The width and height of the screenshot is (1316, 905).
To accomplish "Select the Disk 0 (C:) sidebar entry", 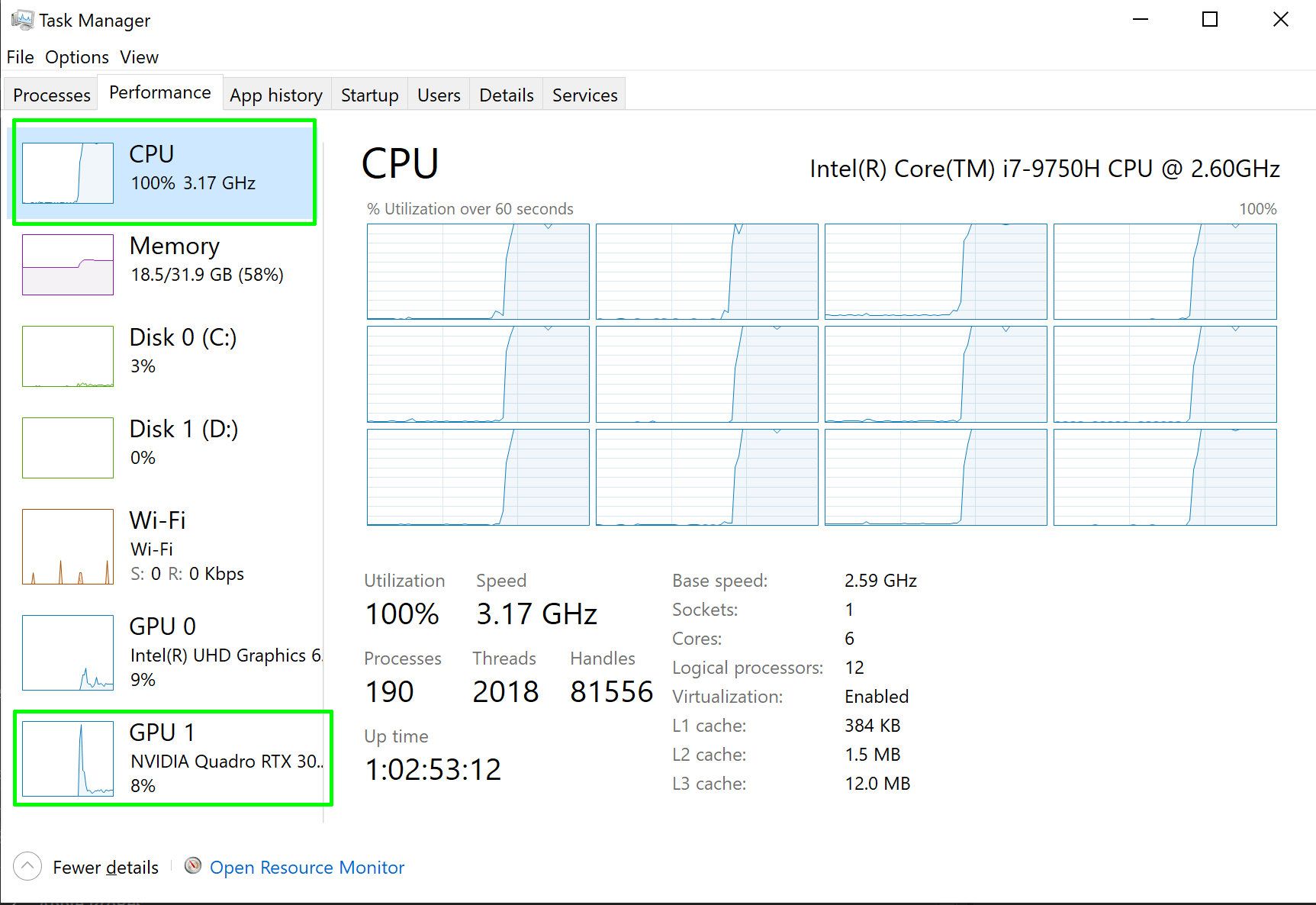I will (x=164, y=356).
